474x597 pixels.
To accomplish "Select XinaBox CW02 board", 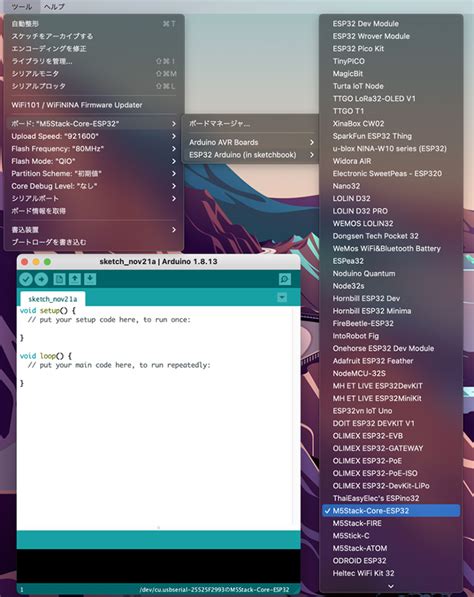I will (391, 124).
